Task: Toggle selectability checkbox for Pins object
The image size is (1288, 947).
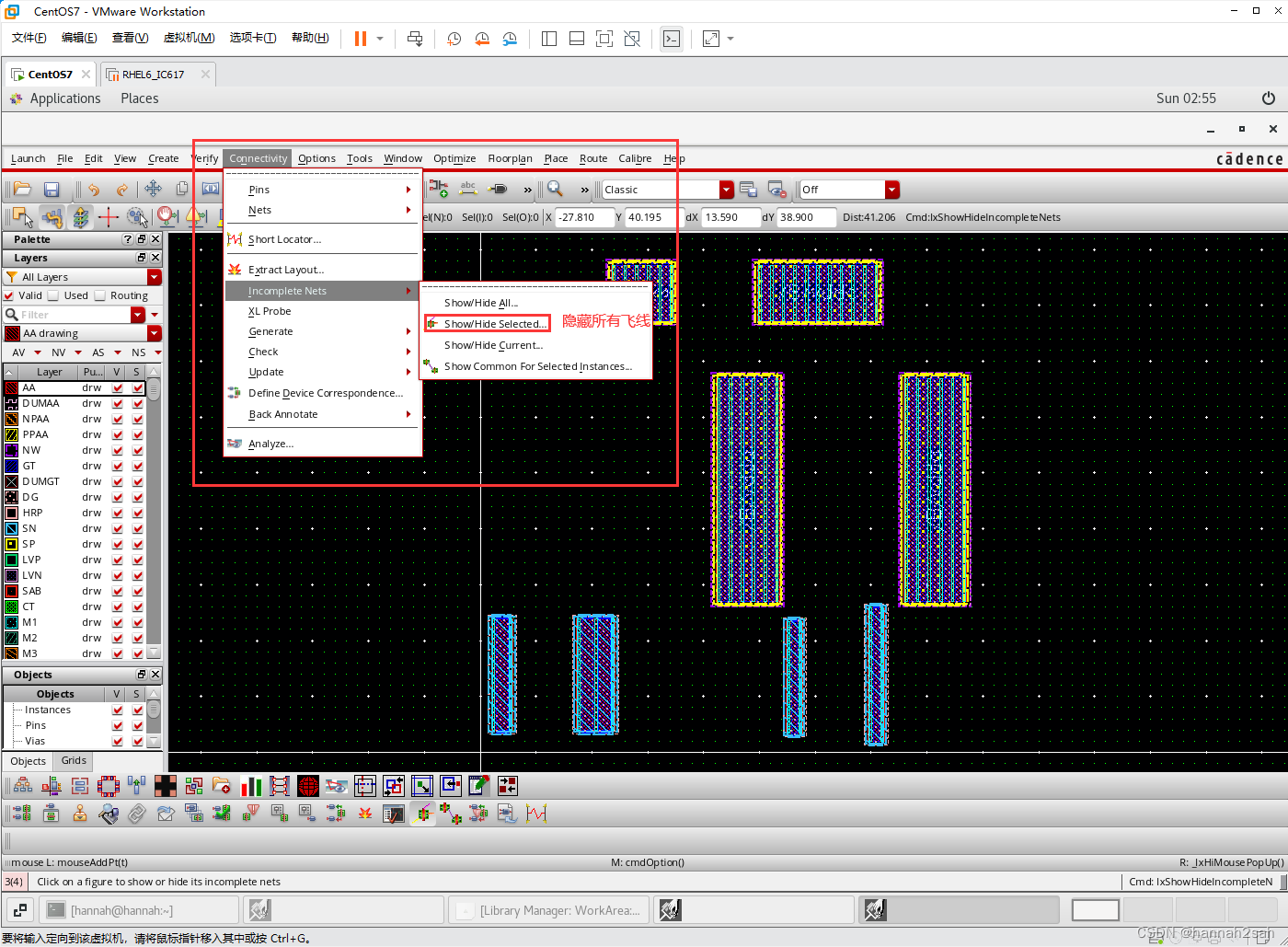Action: tap(138, 725)
